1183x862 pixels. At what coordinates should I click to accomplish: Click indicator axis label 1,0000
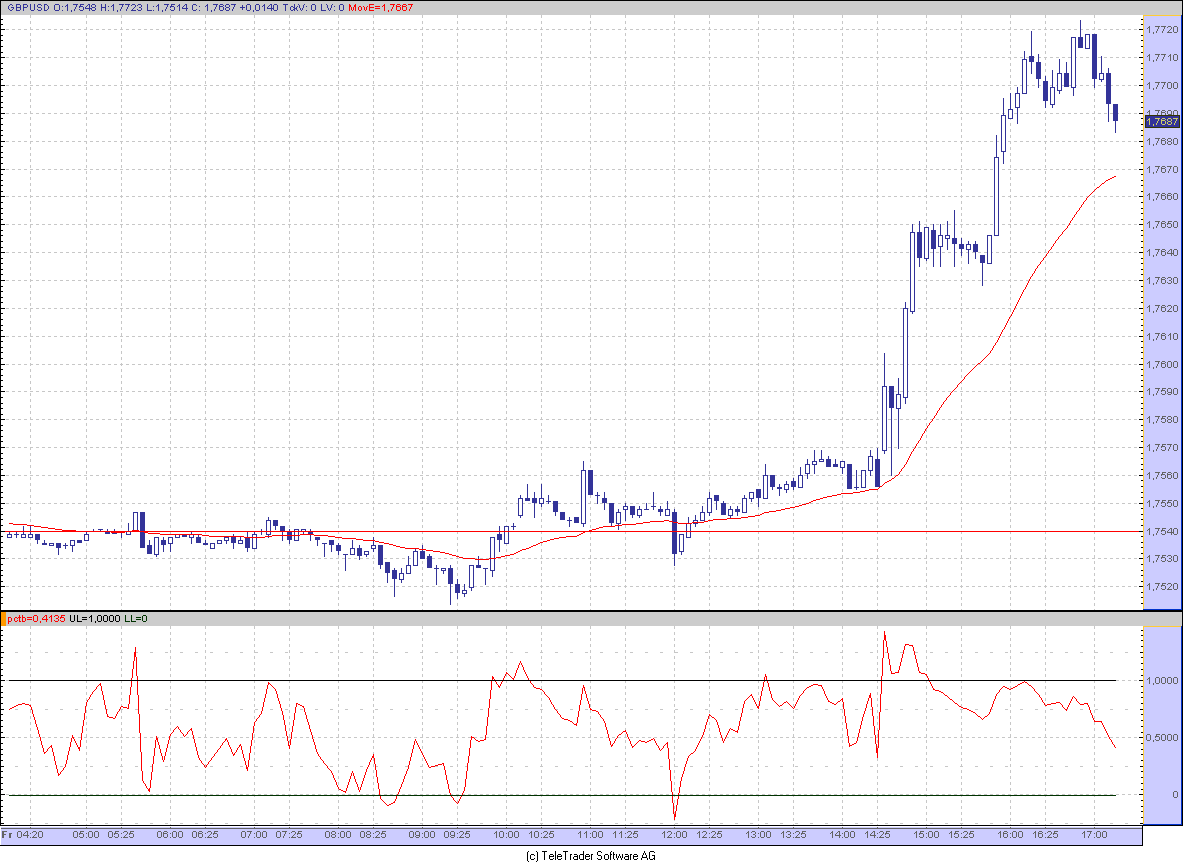pyautogui.click(x=1162, y=679)
